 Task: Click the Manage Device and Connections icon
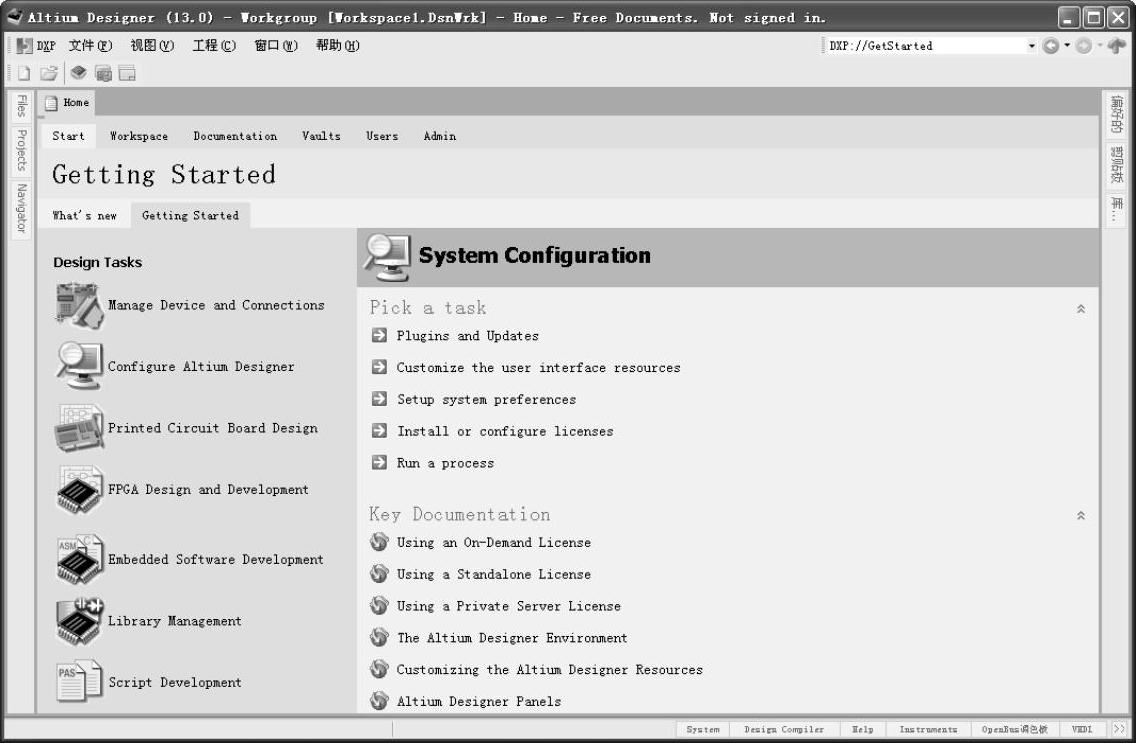tap(79, 305)
